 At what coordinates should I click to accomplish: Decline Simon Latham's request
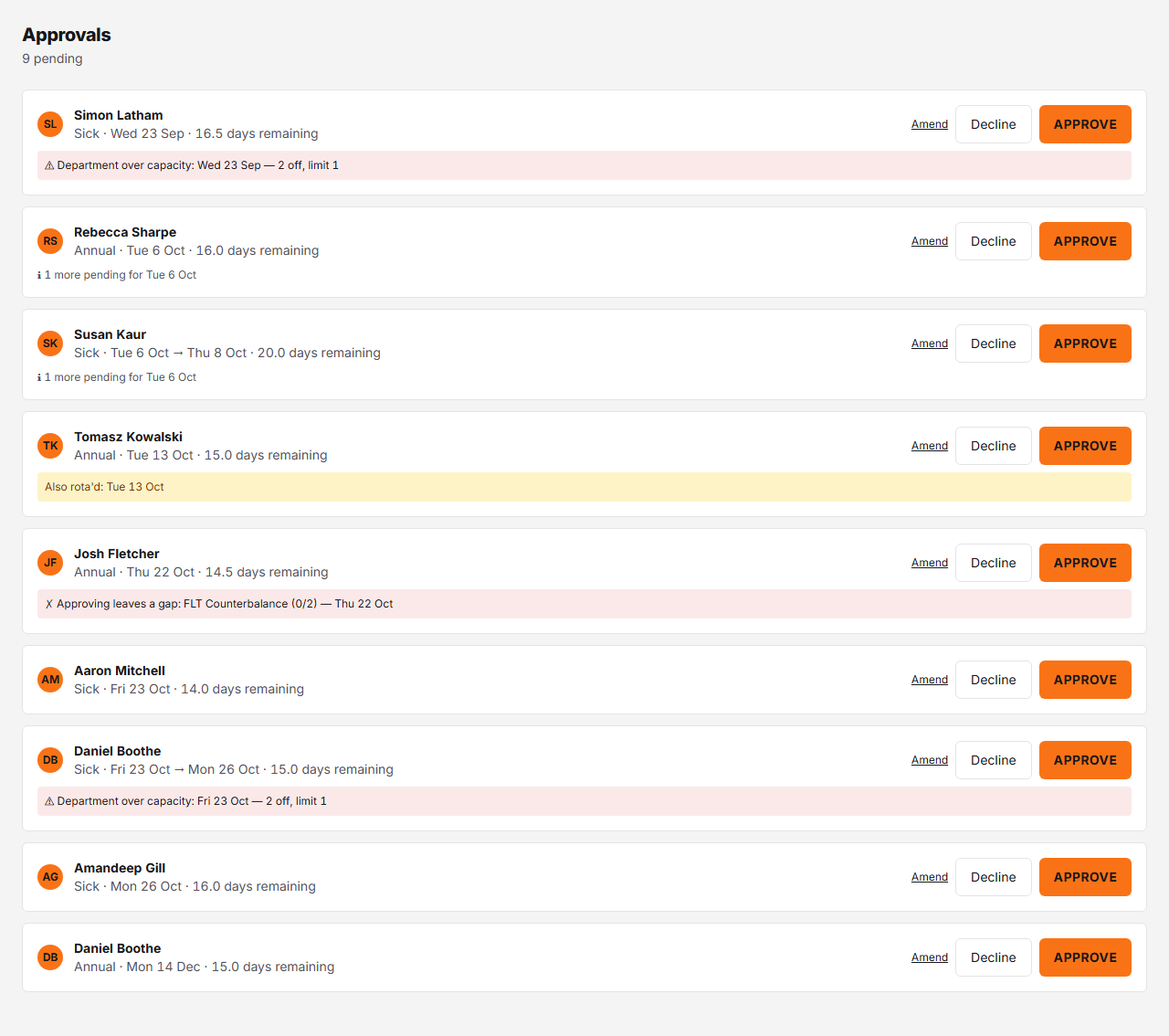point(994,124)
